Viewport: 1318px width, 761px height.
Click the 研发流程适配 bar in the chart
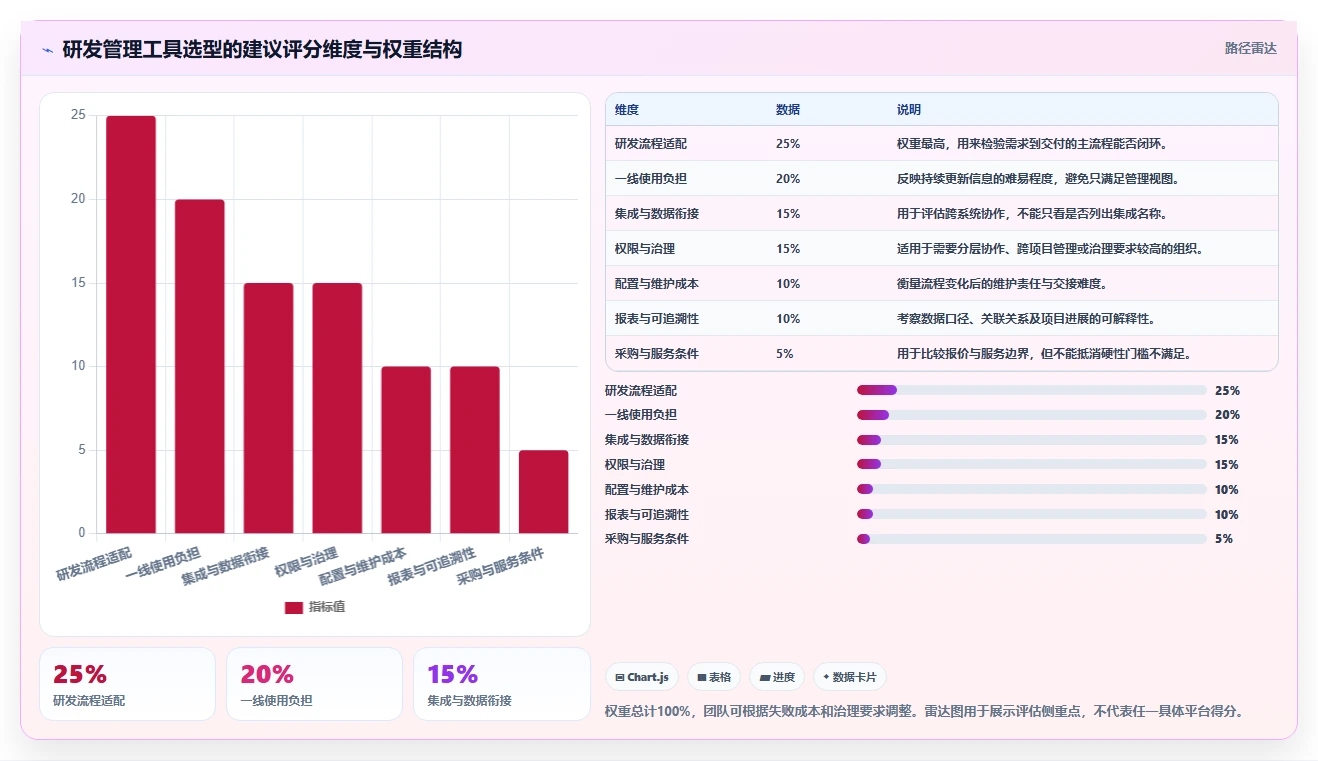(131, 324)
